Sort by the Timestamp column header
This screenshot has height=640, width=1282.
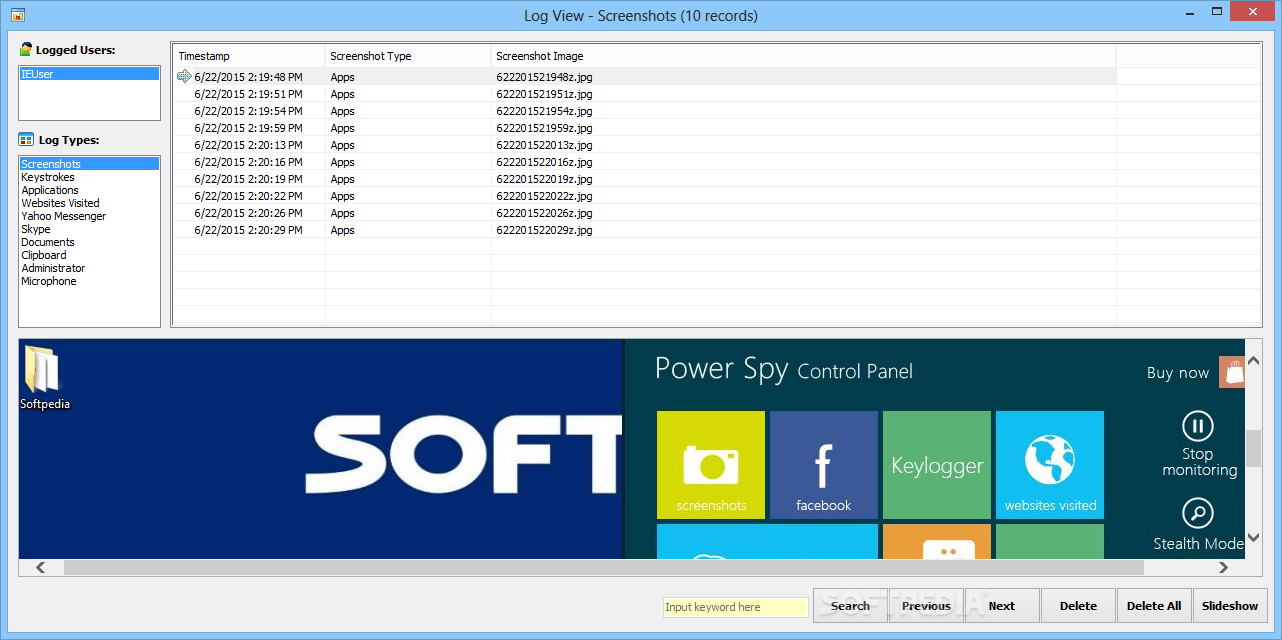click(249, 56)
